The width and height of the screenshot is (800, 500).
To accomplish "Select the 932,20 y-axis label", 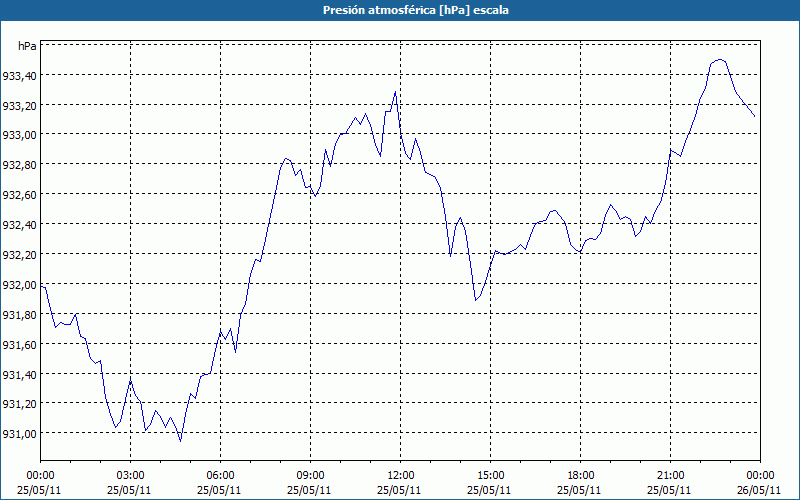I will click(x=19, y=255).
